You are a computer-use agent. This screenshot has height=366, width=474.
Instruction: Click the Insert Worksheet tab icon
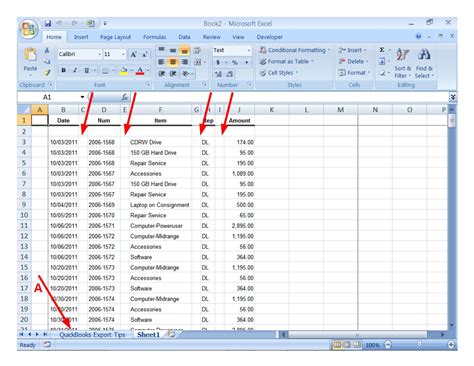(171, 334)
